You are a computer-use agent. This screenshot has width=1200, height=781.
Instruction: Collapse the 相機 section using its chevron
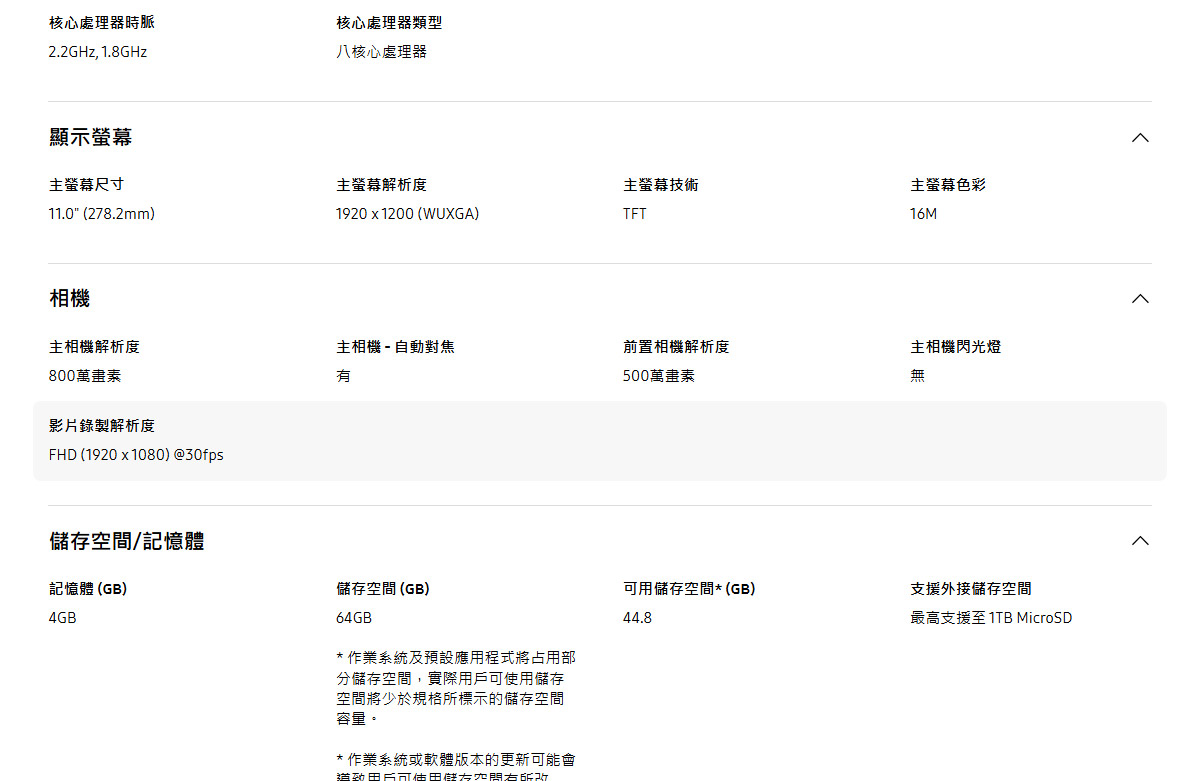[1139, 299]
